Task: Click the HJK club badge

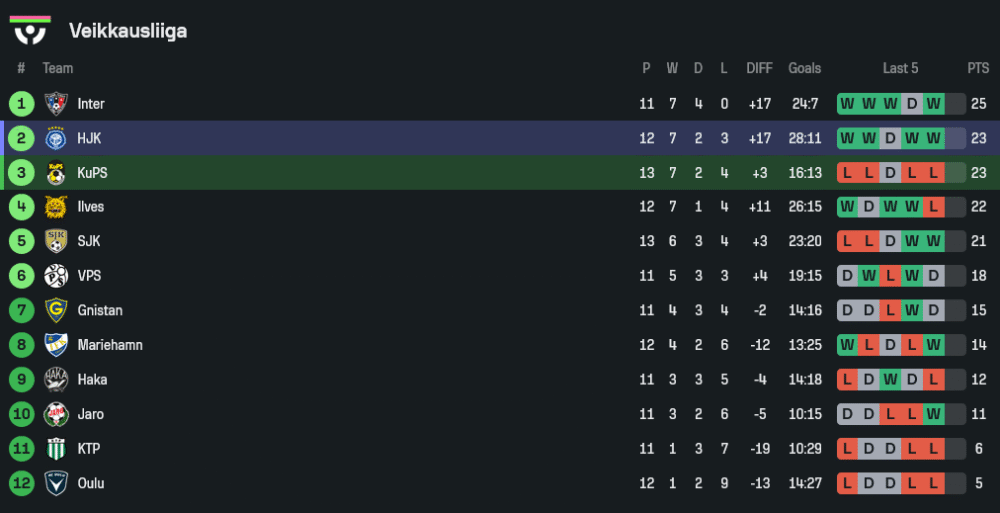Action: 55,138
